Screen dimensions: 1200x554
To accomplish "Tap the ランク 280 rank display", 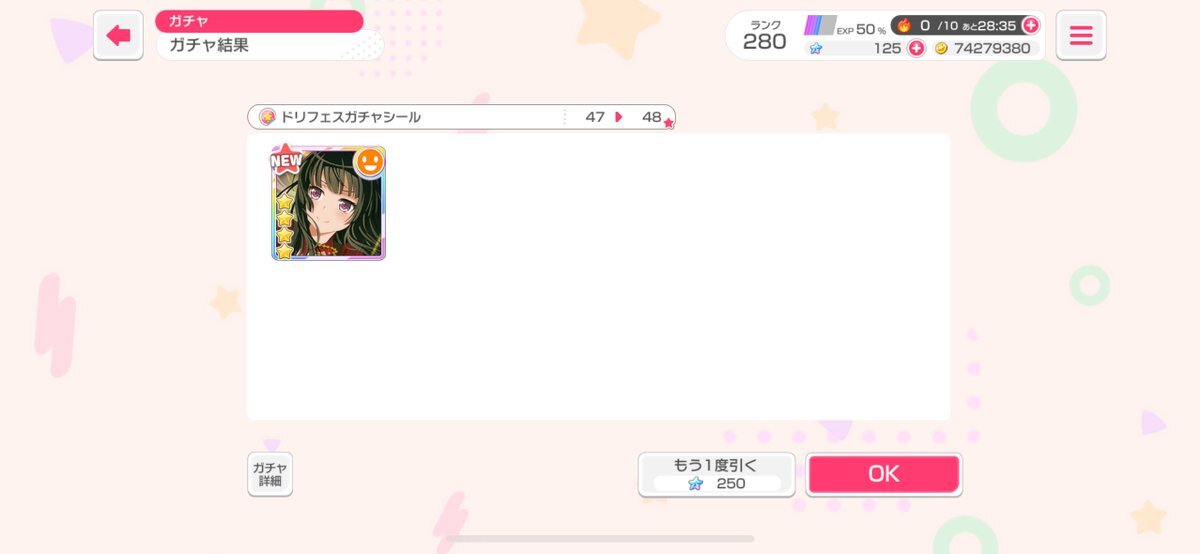I will click(764, 36).
